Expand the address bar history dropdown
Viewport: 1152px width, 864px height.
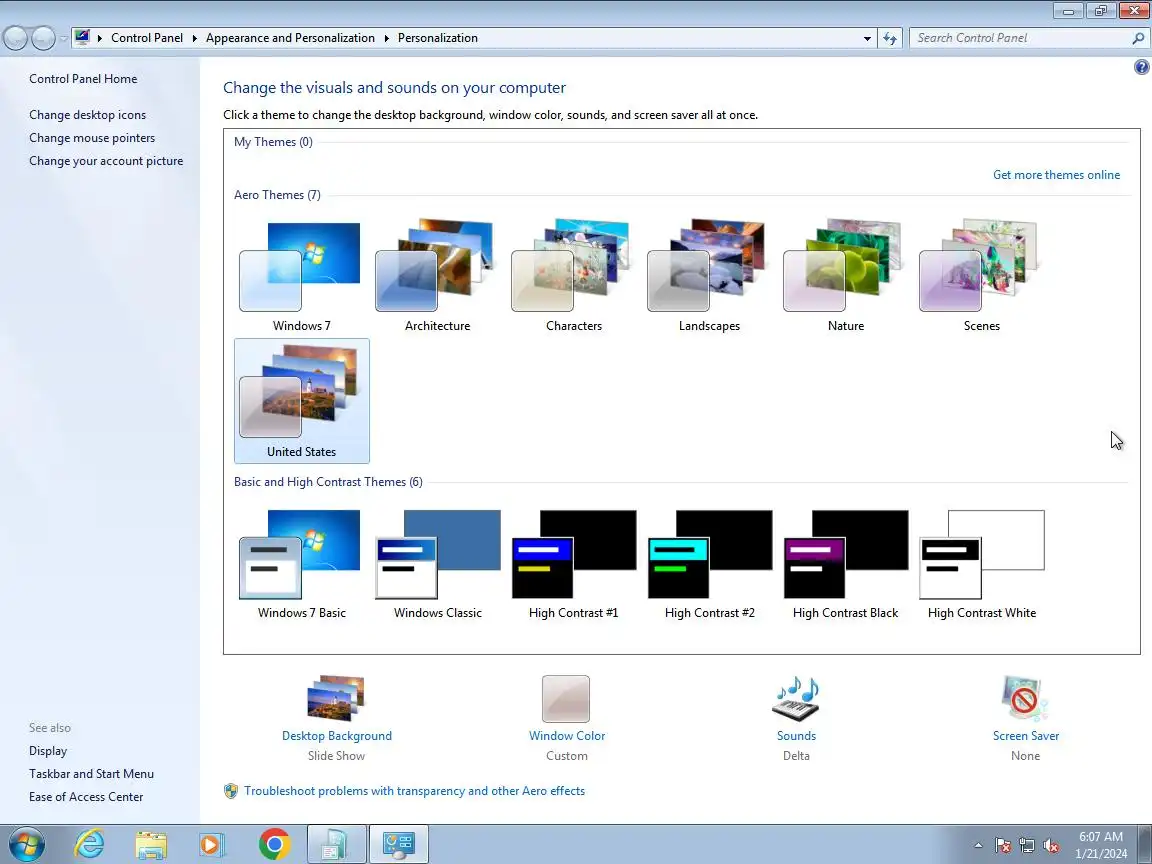(867, 38)
